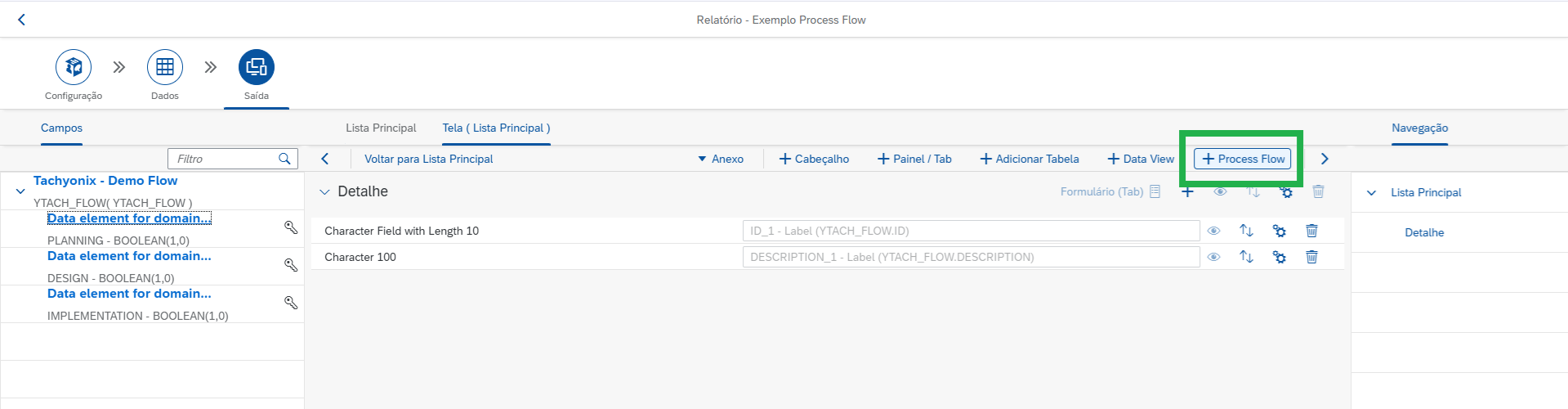Switch to the Lista Principal tab
The image size is (1568, 409).
click(381, 128)
